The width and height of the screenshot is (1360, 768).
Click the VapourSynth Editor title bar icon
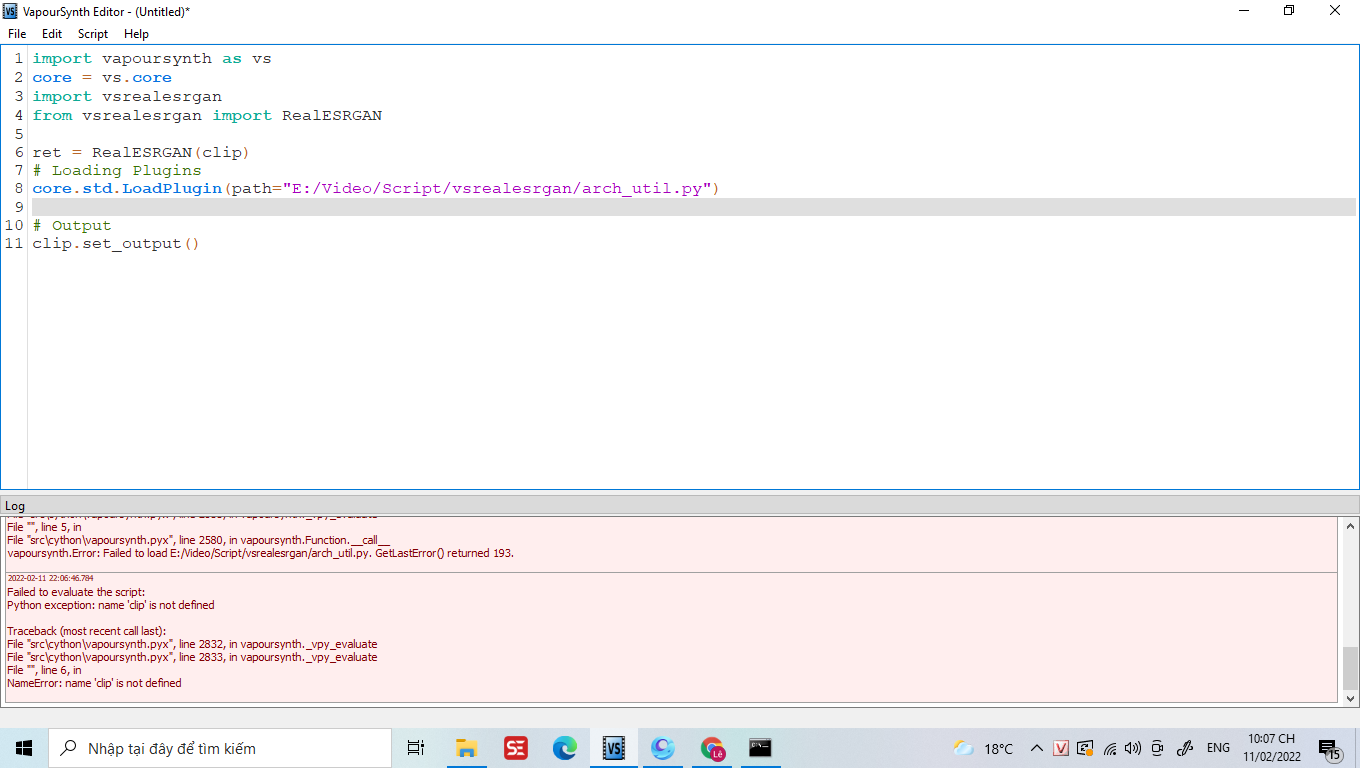10,11
